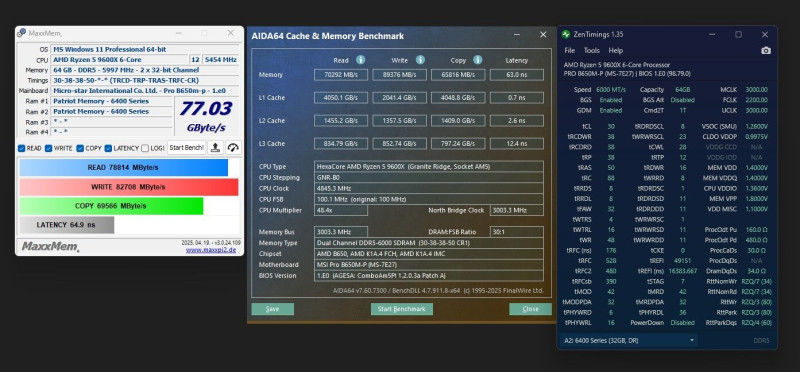Screen dimensions: 800x372
Task: Click the ZenTimings logo icon in title bar
Action: [x=565, y=34]
